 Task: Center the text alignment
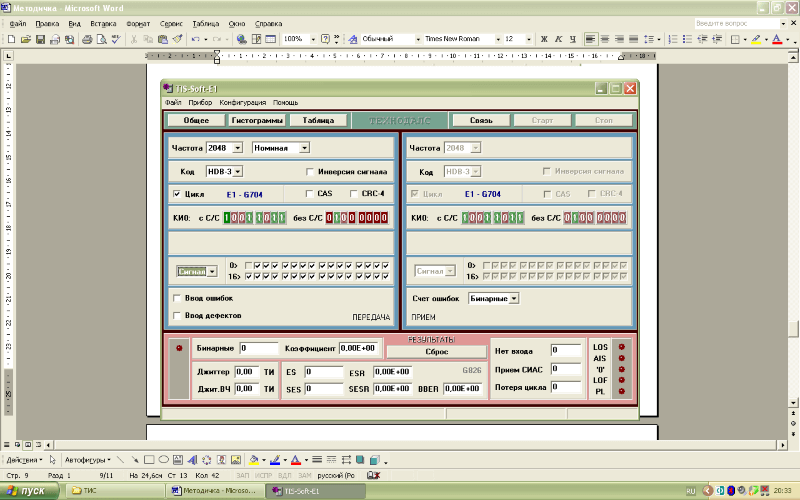605,39
